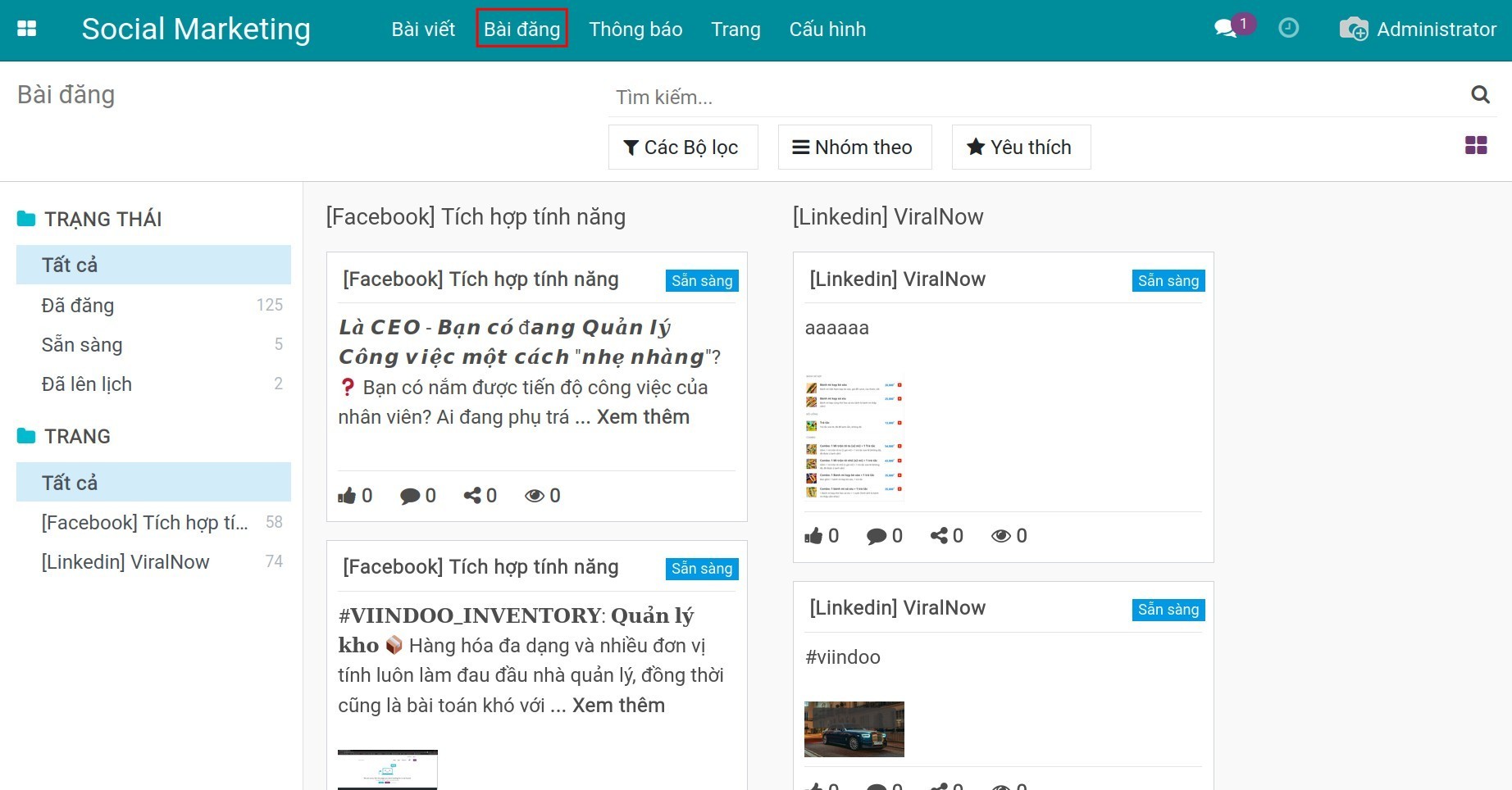Click comment icon on first Linkedin post
The width and height of the screenshot is (1512, 790).
(877, 536)
